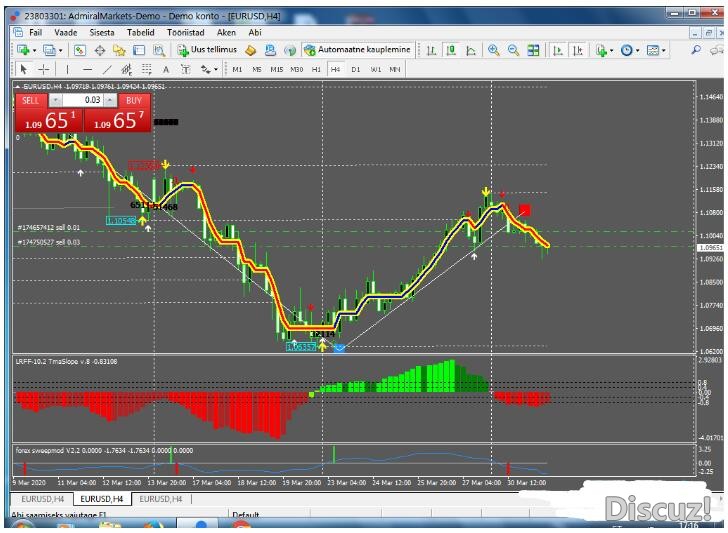The image size is (728, 533).
Task: Decrease lot volume arrow in trade panel
Action: pos(55,100)
